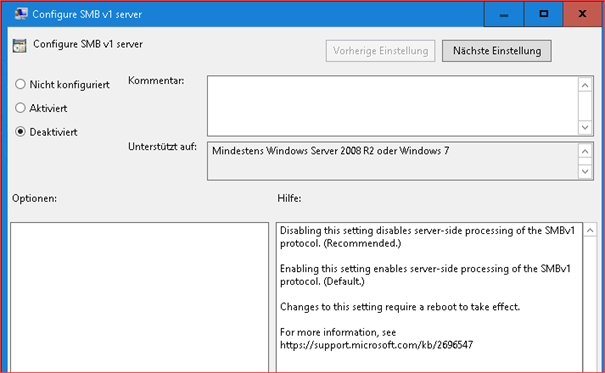Image resolution: width=605 pixels, height=373 pixels.
Task: Click the Kommentar scroll down arrow
Action: (585, 127)
